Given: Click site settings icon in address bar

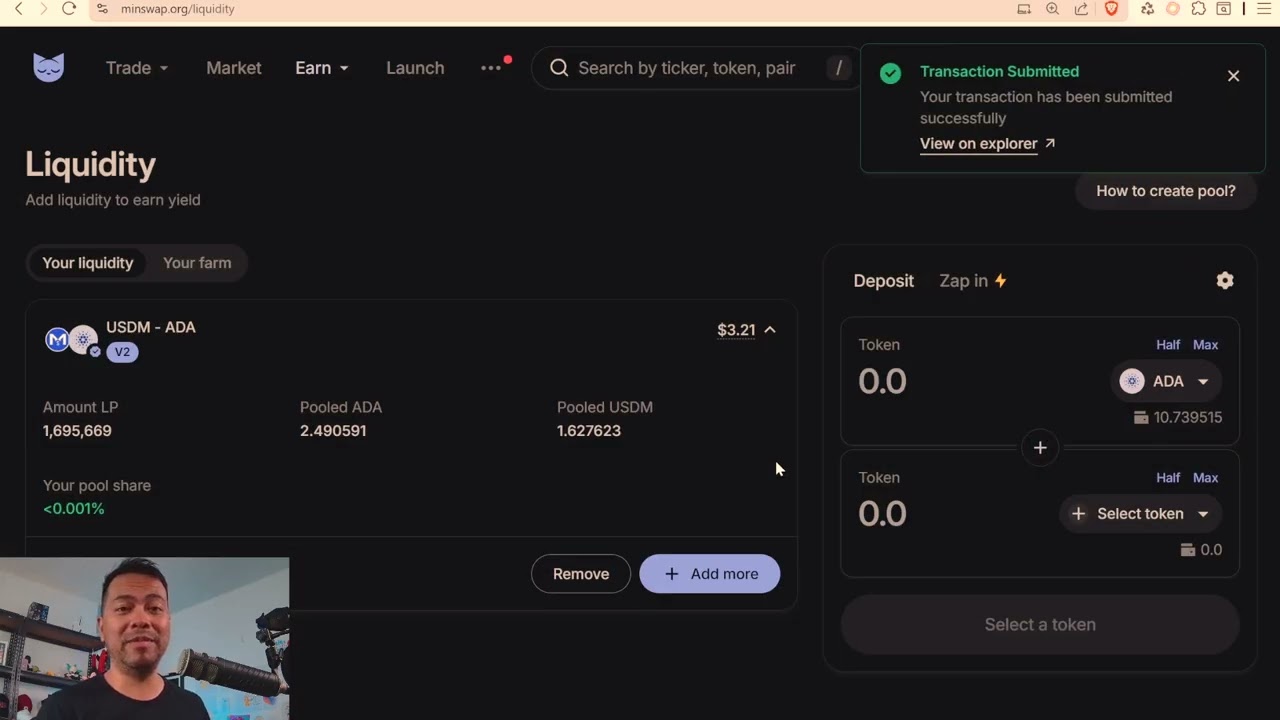Looking at the screenshot, I should tap(102, 9).
